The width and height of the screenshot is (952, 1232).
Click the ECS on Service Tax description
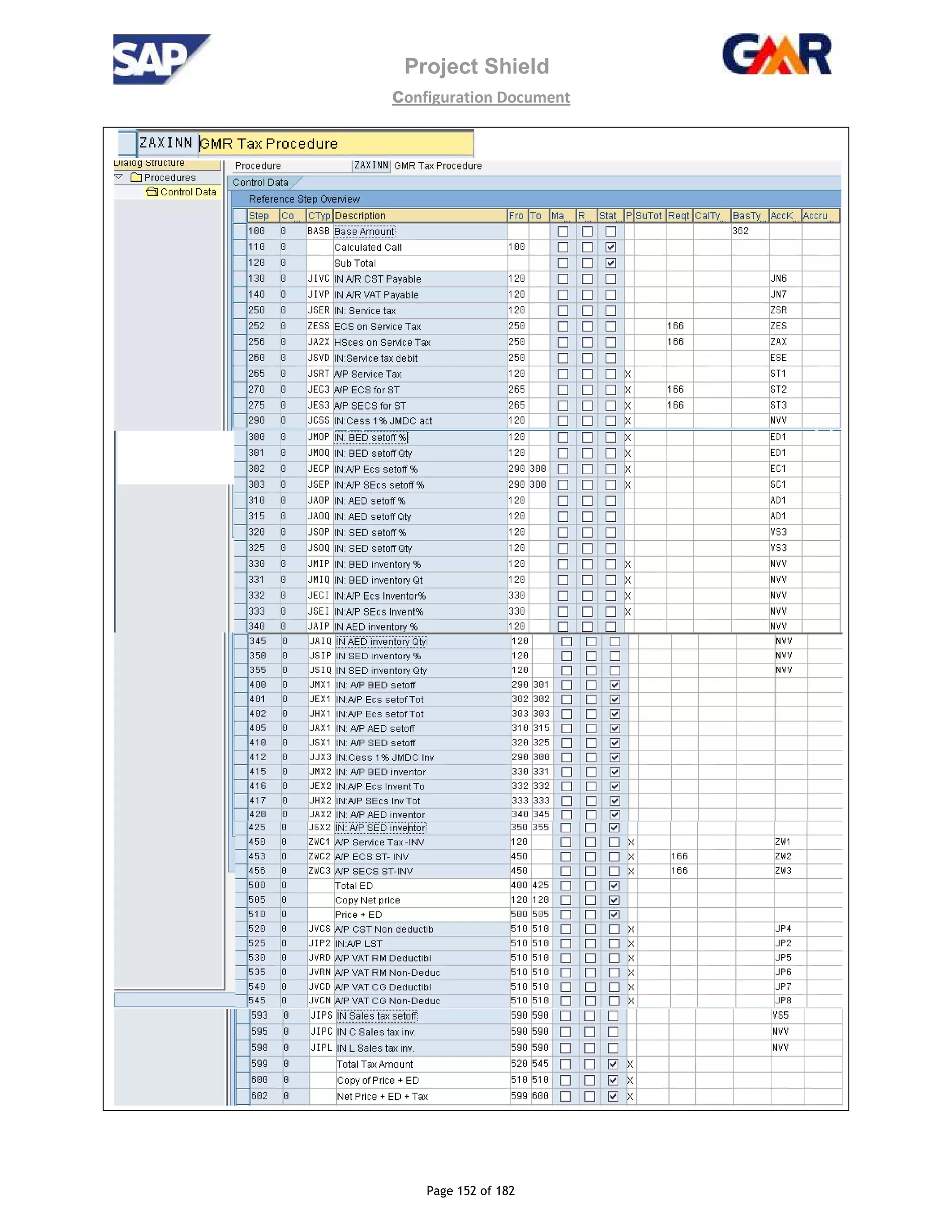click(420, 327)
